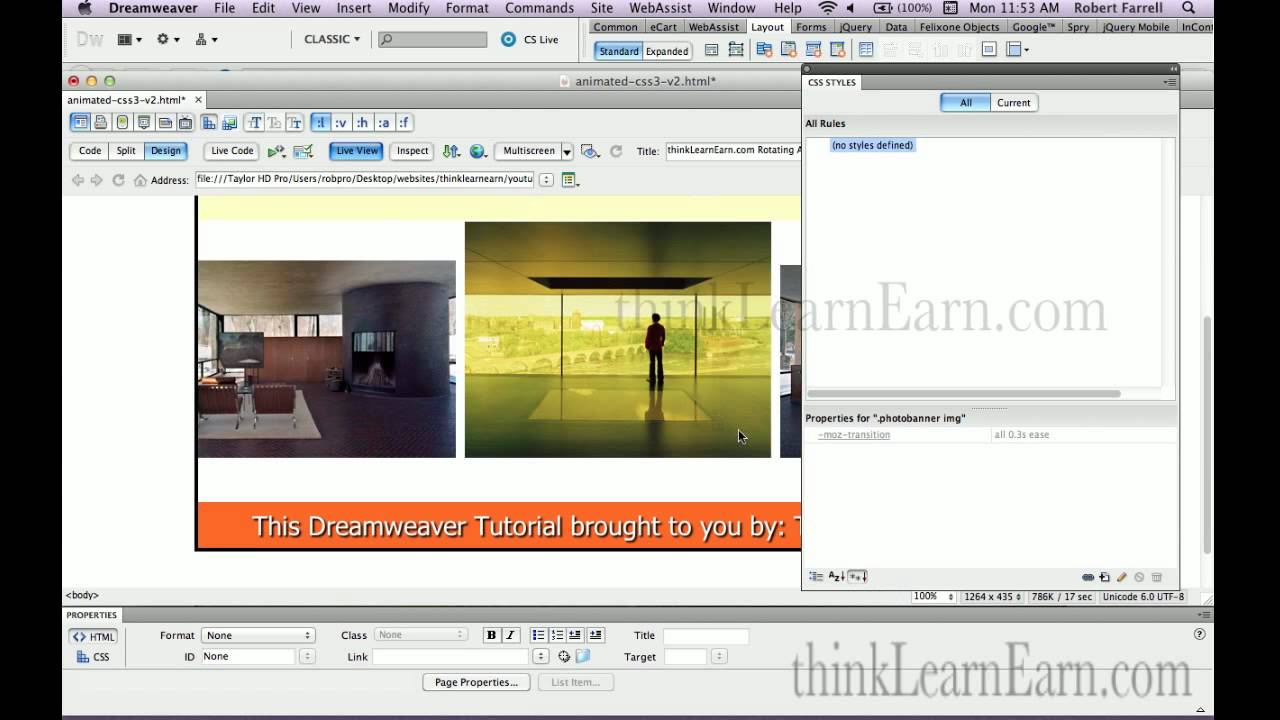Switch to the Spry insert tab

[x=1078, y=27]
